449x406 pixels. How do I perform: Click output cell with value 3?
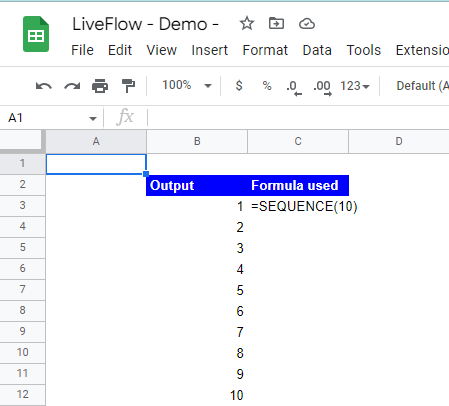tap(197, 248)
